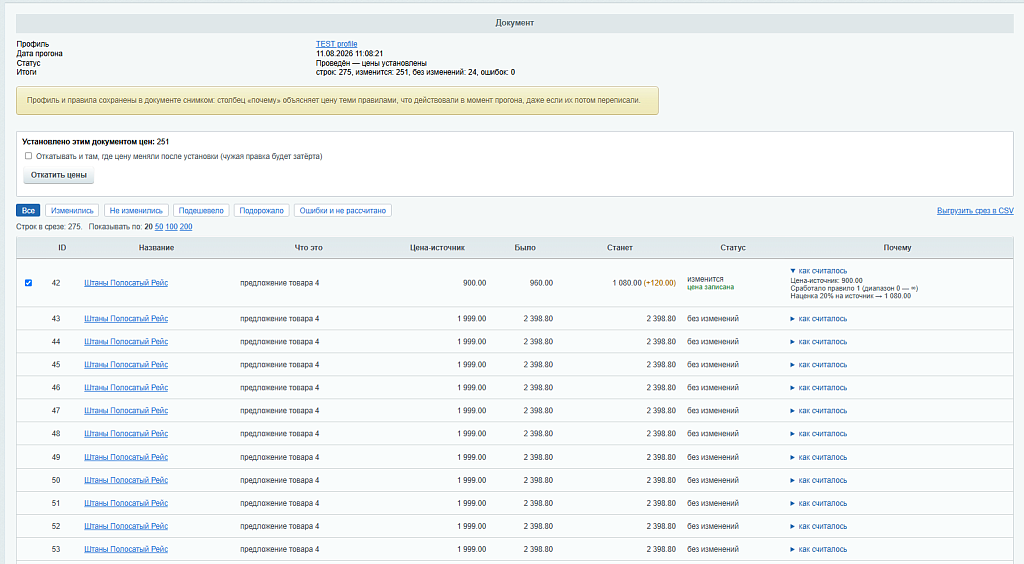Screen dimensions: 1024x564
Task: Click the Что это column header
Action: click(308, 247)
